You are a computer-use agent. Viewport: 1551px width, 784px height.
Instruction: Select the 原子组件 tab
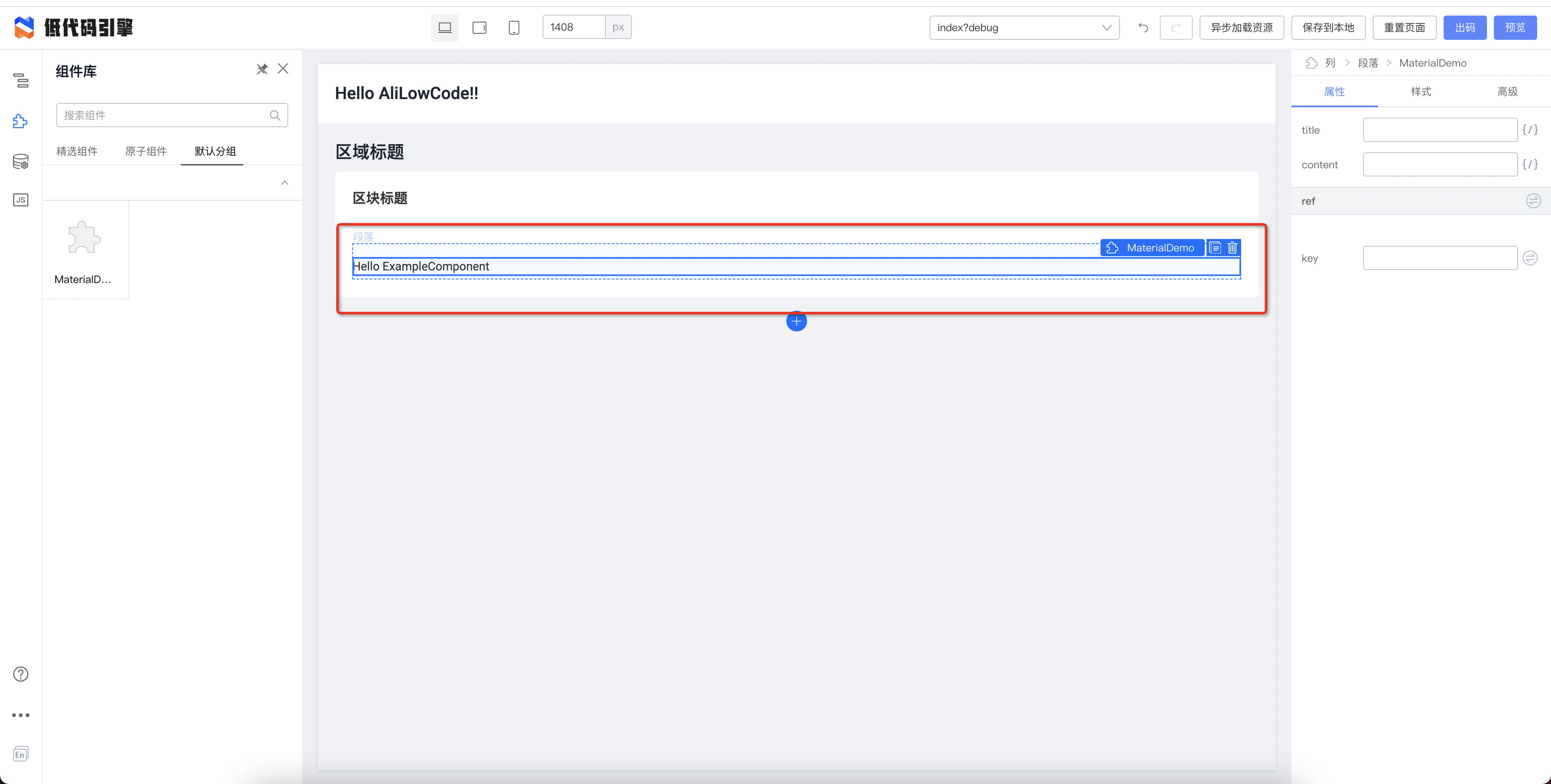pyautogui.click(x=146, y=151)
